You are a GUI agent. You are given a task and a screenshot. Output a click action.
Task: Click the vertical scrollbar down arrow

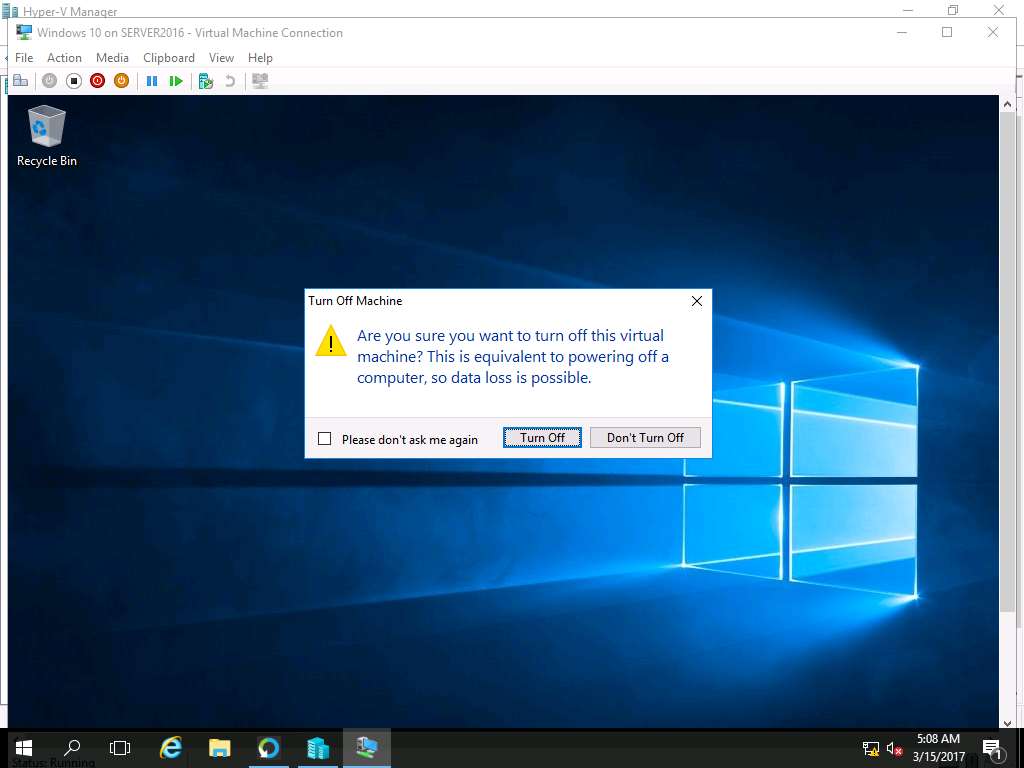pyautogui.click(x=1007, y=723)
